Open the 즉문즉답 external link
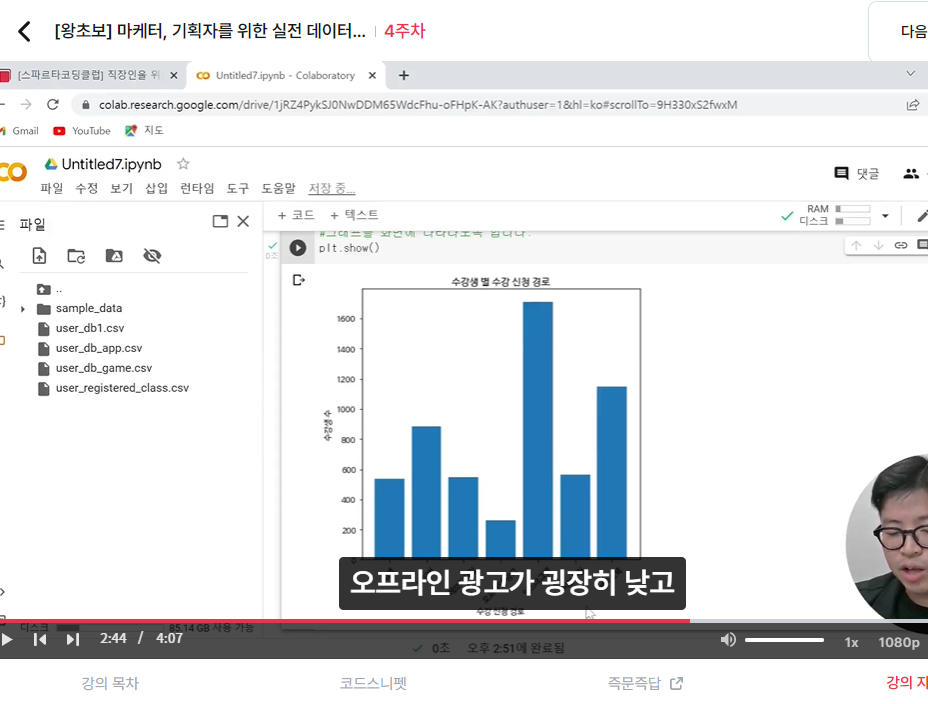 point(645,683)
